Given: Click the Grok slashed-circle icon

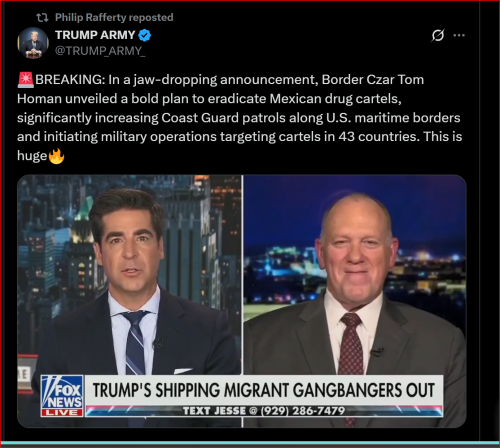Looking at the screenshot, I should [x=438, y=35].
